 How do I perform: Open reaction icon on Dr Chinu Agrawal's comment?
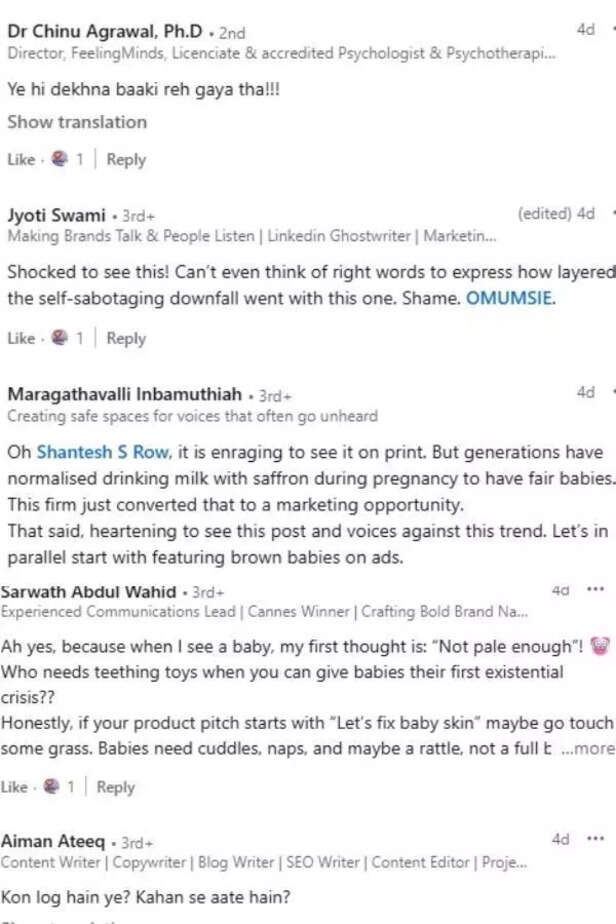coord(59,159)
